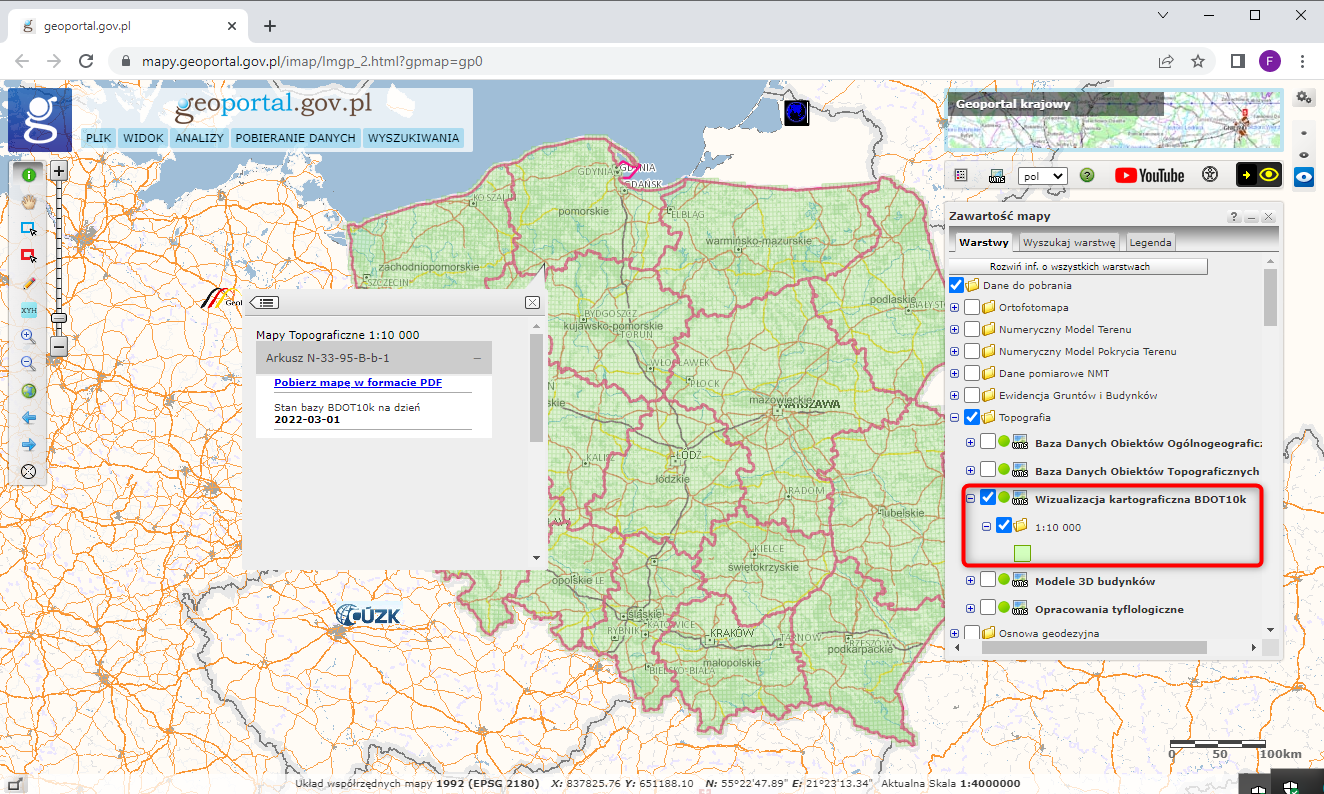Enable the Ortofotomapa layer checkbox

[x=972, y=307]
